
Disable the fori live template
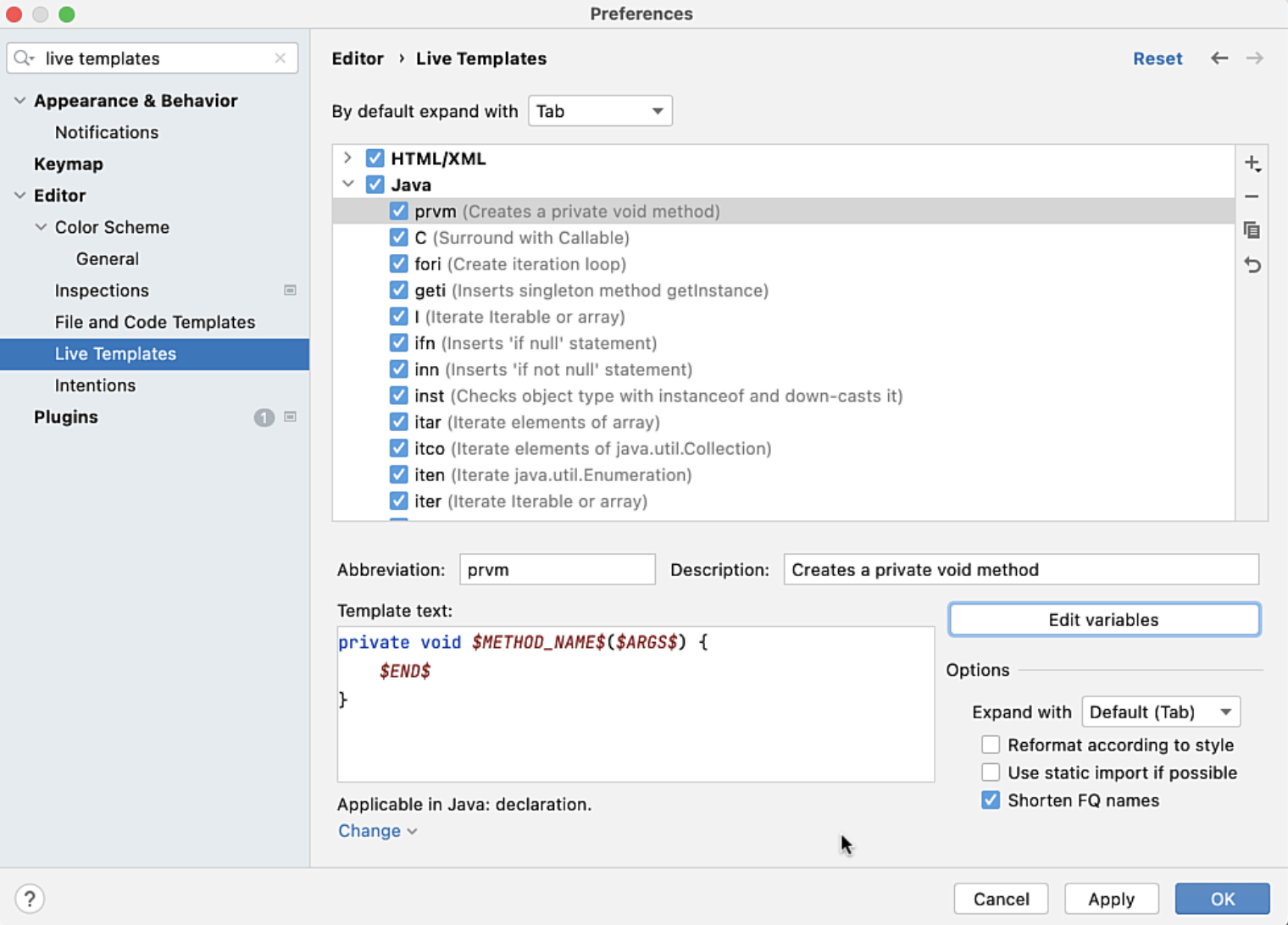click(399, 263)
